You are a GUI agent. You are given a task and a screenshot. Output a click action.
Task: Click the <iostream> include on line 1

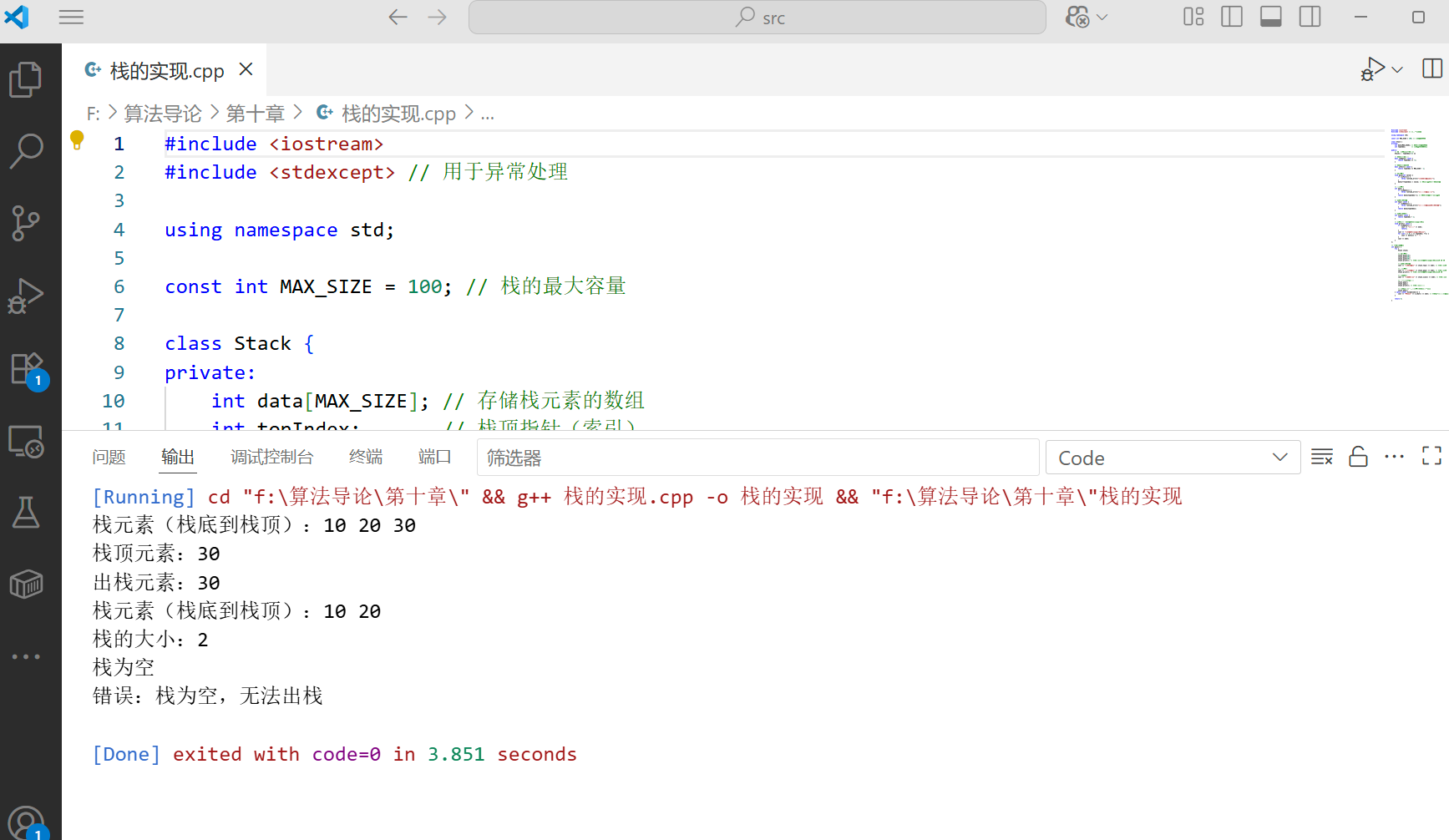pos(327,144)
